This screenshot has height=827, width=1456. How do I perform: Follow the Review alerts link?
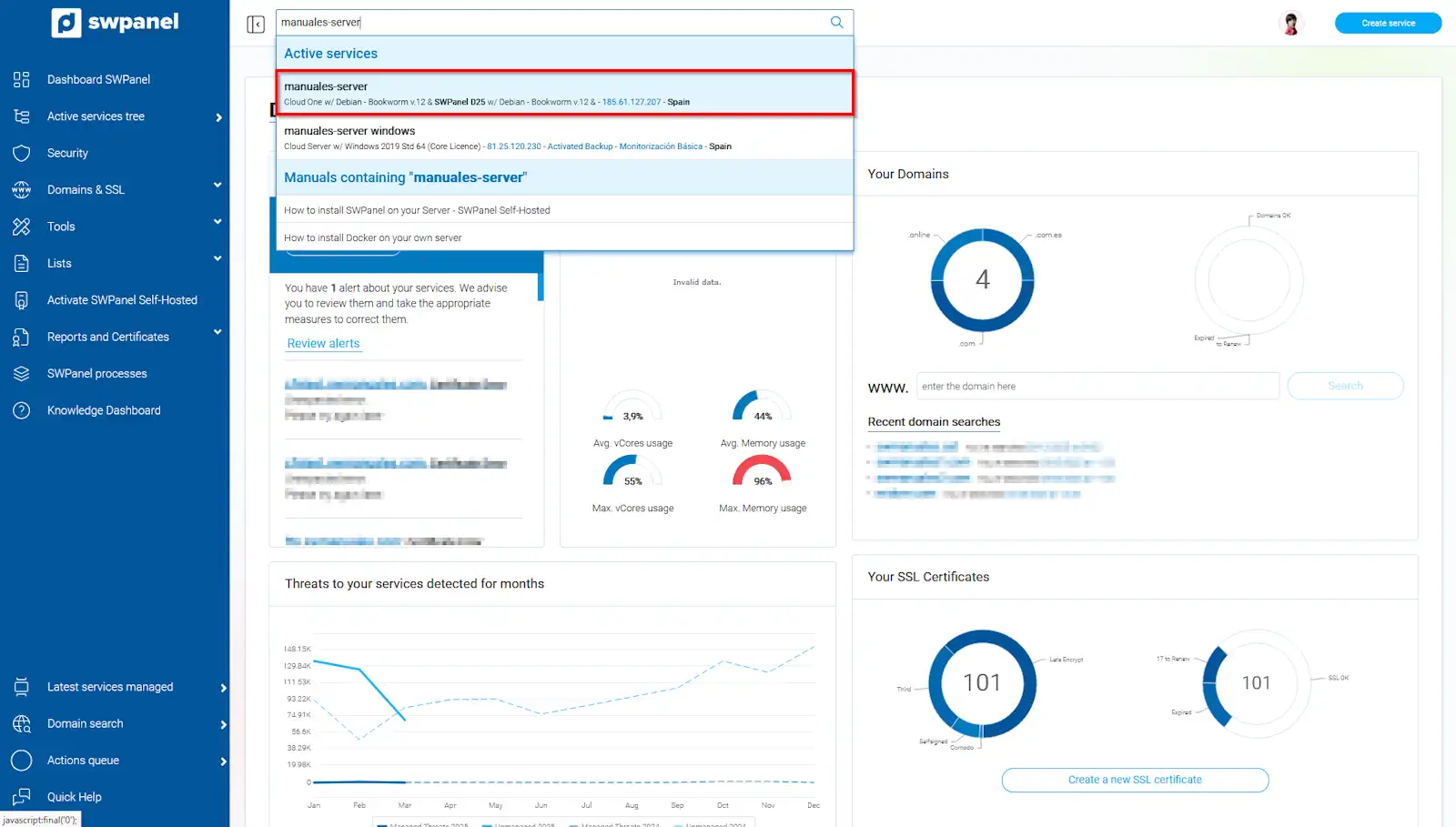click(x=323, y=344)
